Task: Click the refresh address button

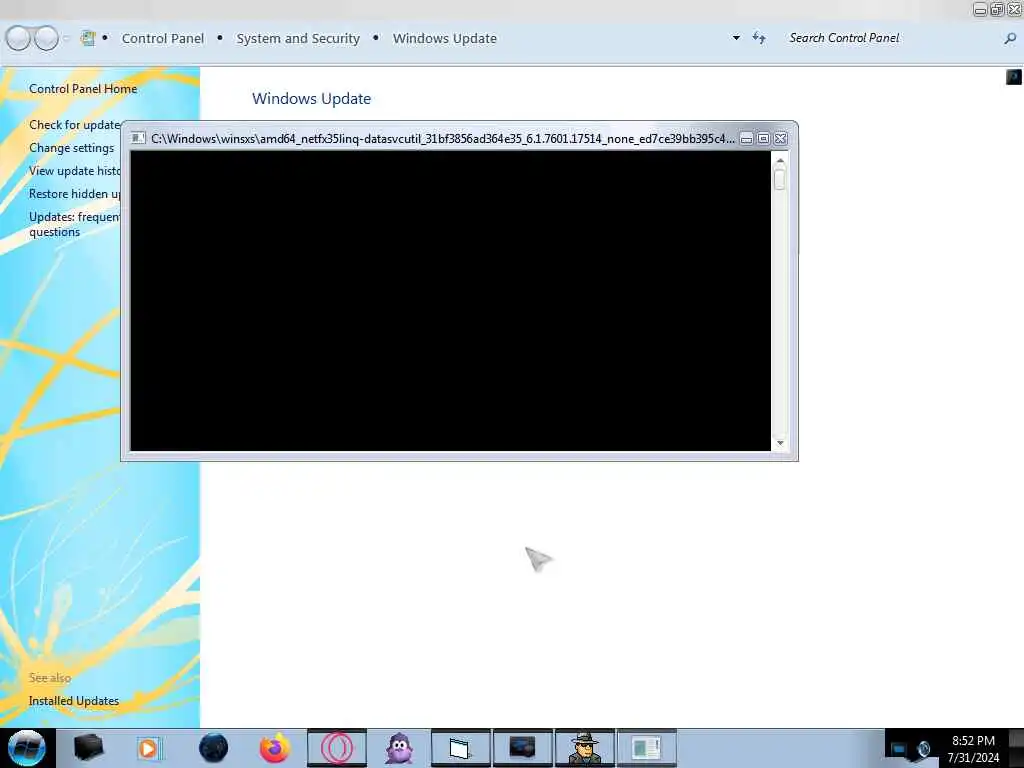Action: 759,38
